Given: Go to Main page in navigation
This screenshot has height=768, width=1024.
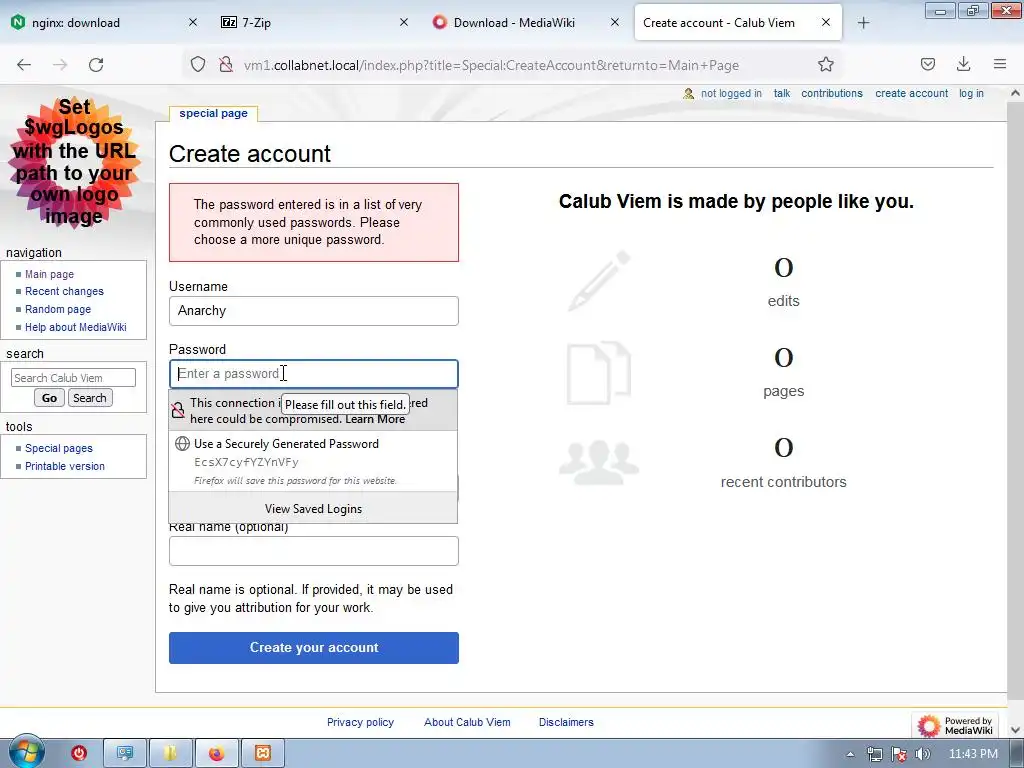Looking at the screenshot, I should [x=50, y=274].
